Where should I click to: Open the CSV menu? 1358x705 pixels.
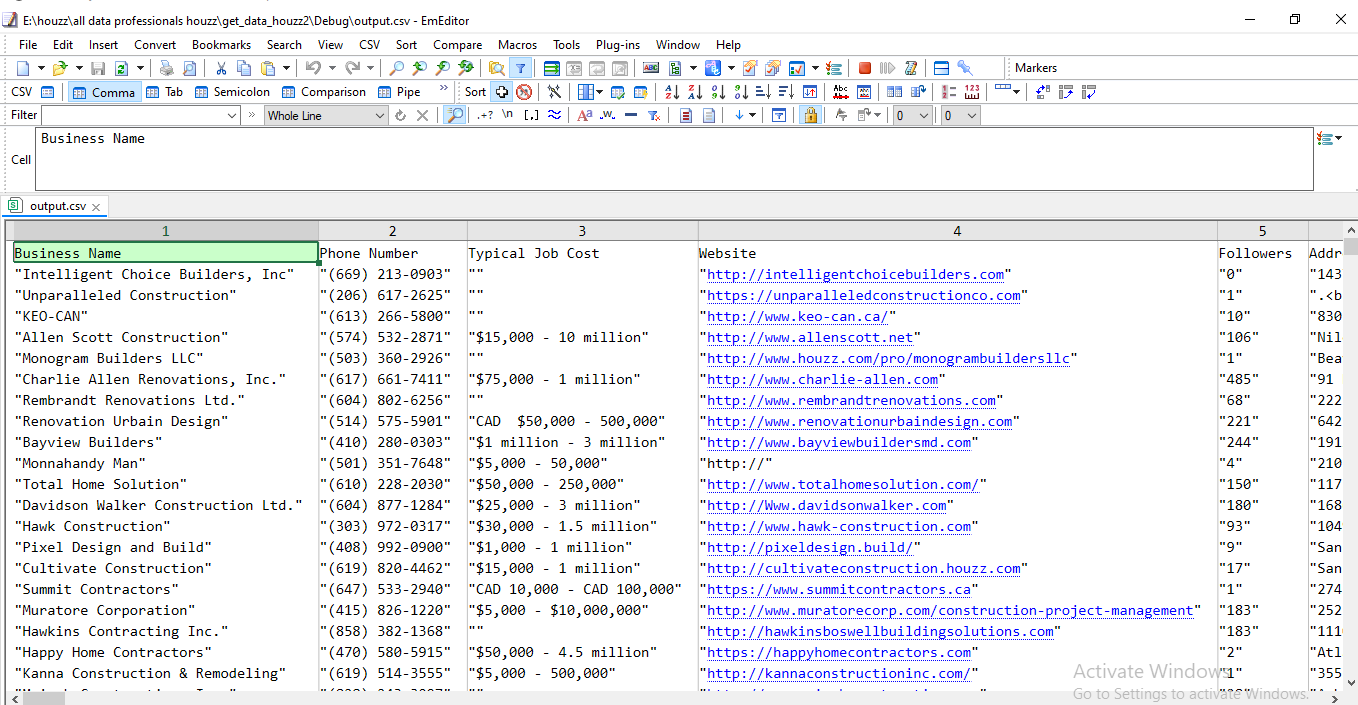tap(369, 44)
